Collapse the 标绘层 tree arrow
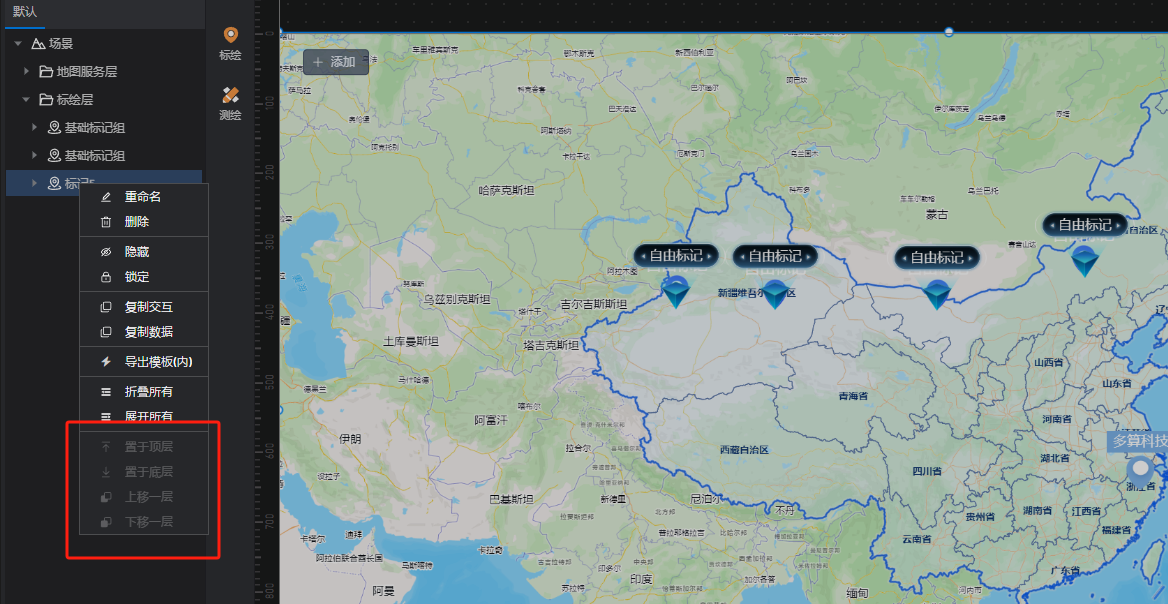This screenshot has width=1168, height=604. point(26,100)
